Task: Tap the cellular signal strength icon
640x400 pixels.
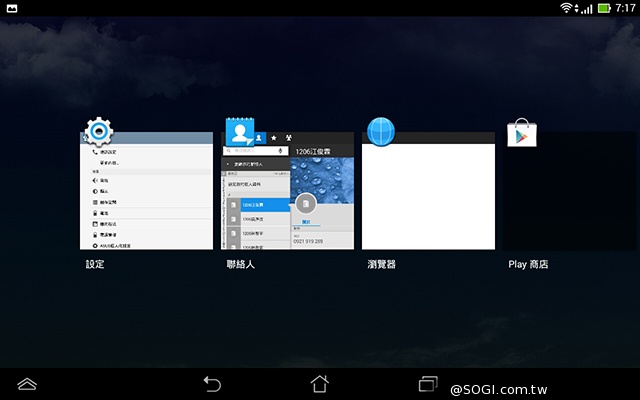Action: [587, 8]
